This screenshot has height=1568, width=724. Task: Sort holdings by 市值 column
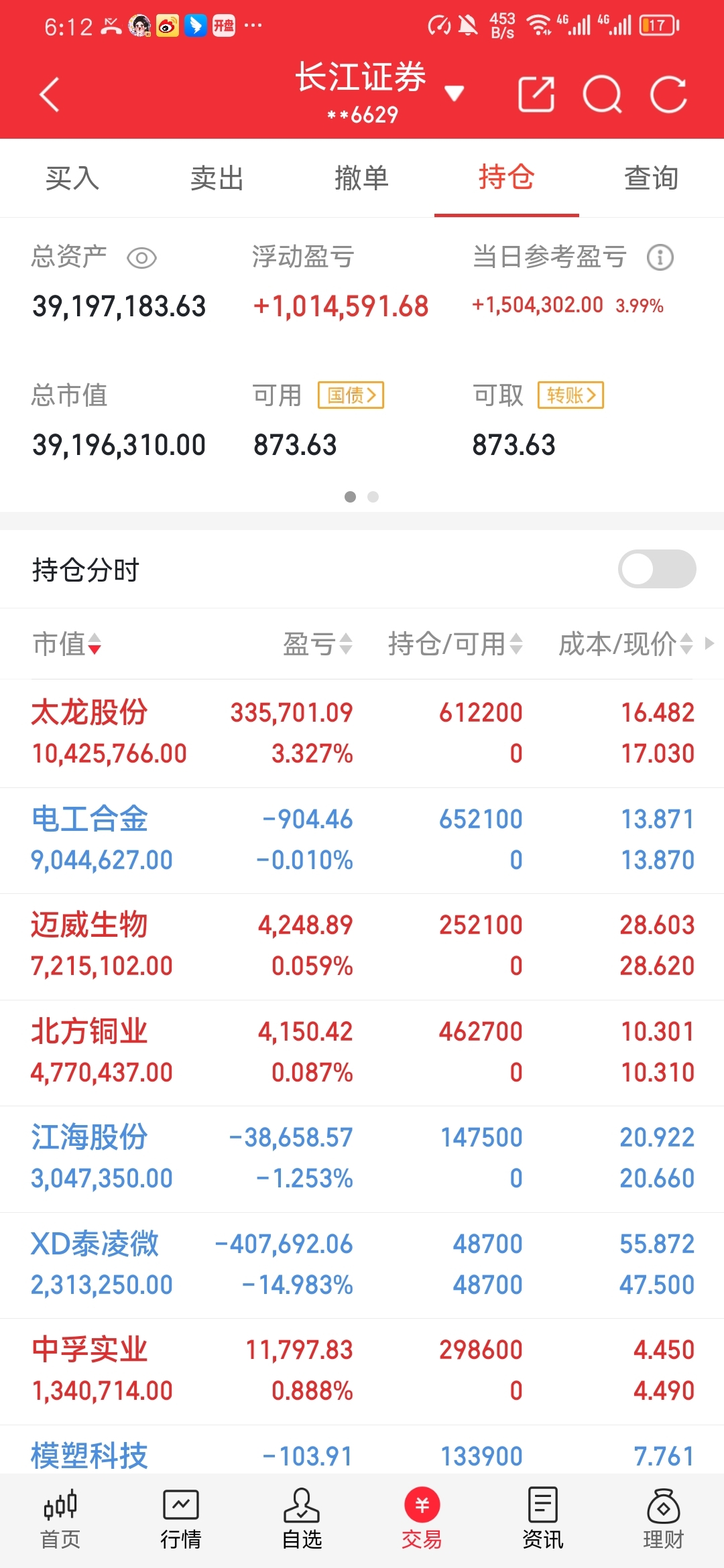(x=67, y=644)
